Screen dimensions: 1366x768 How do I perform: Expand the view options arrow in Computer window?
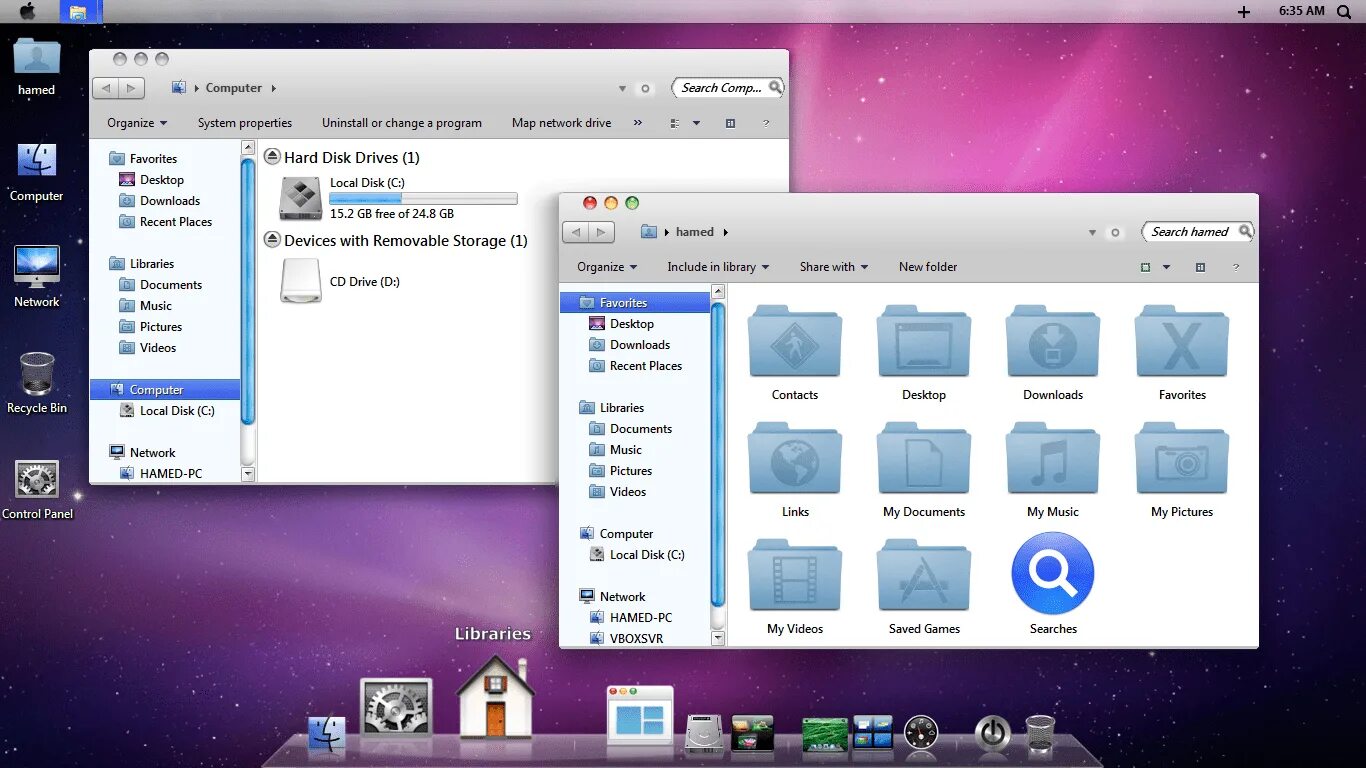697,123
